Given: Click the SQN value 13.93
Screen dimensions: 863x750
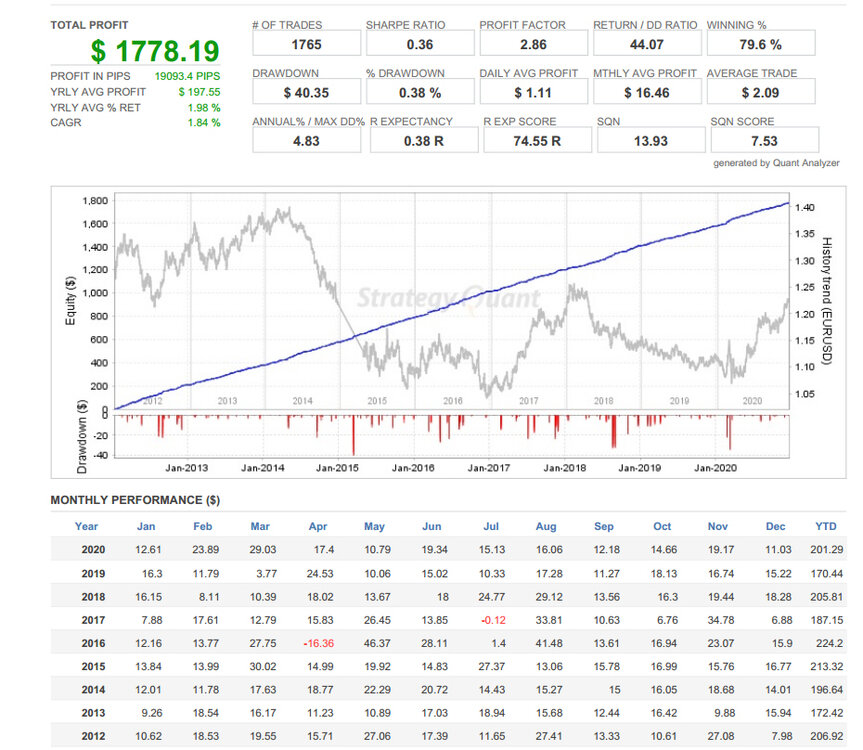Looking at the screenshot, I should click(x=651, y=141).
